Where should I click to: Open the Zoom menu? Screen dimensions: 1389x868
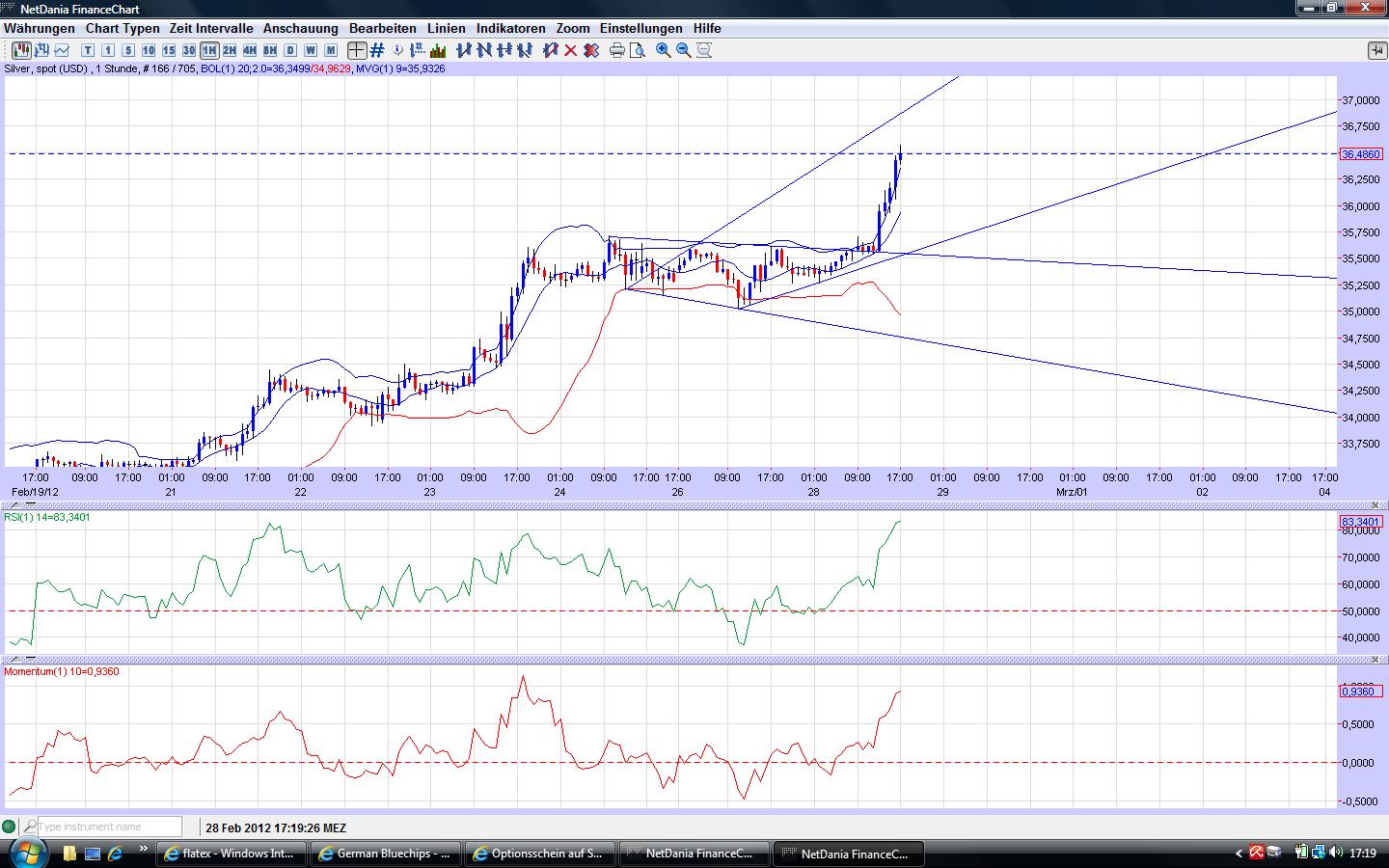573,29
